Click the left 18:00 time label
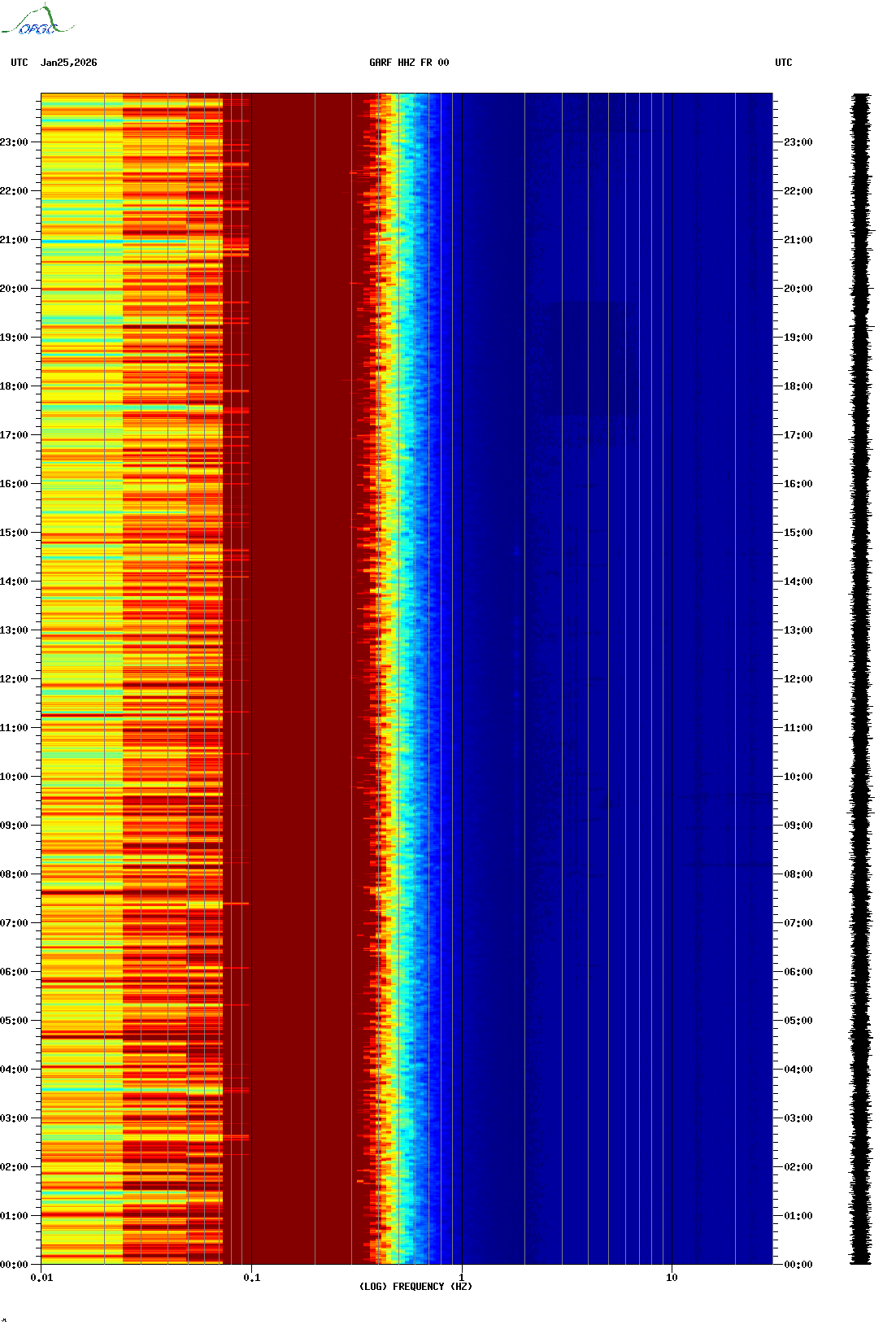Screen dimensions: 896x1329 tap(14, 386)
